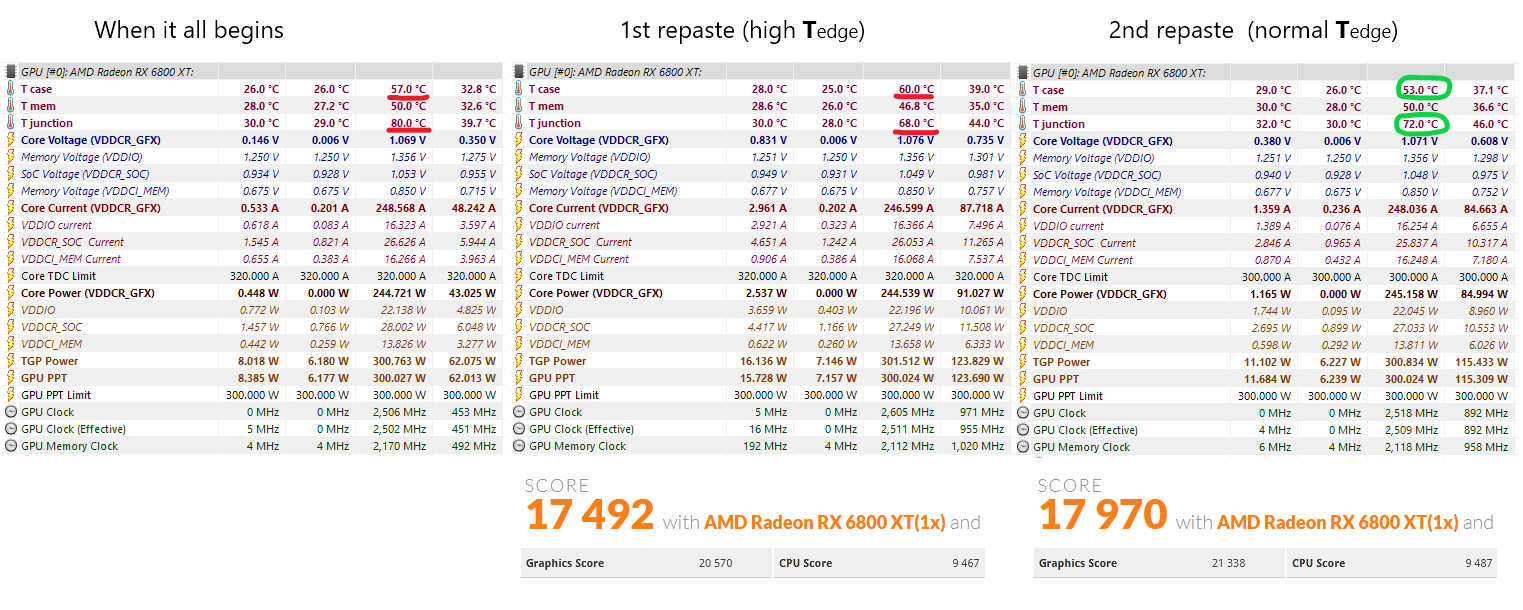Click GPU PPT Limit lightning icon in 'When it all begins' panel
The width and height of the screenshot is (1523, 610).
point(11,395)
